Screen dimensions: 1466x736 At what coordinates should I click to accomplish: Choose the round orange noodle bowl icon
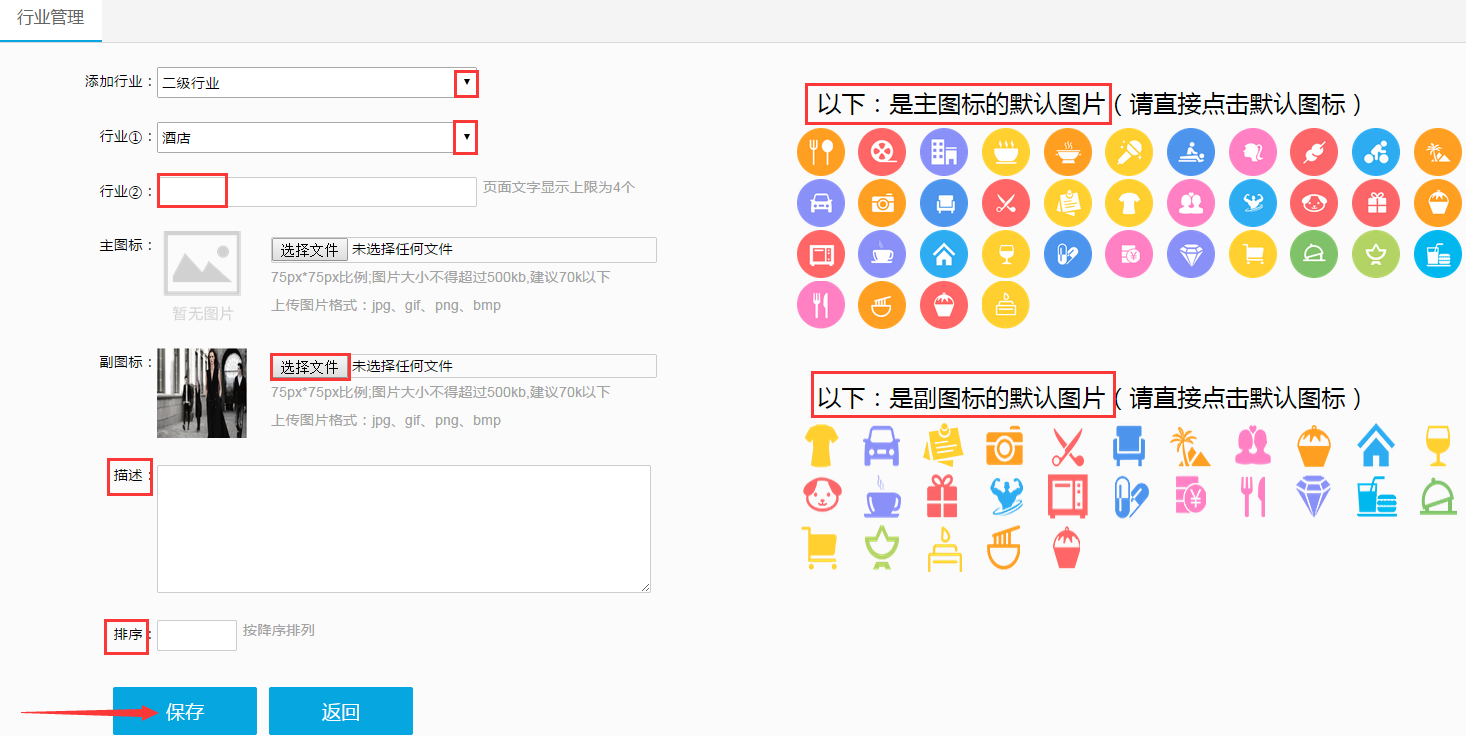point(882,304)
